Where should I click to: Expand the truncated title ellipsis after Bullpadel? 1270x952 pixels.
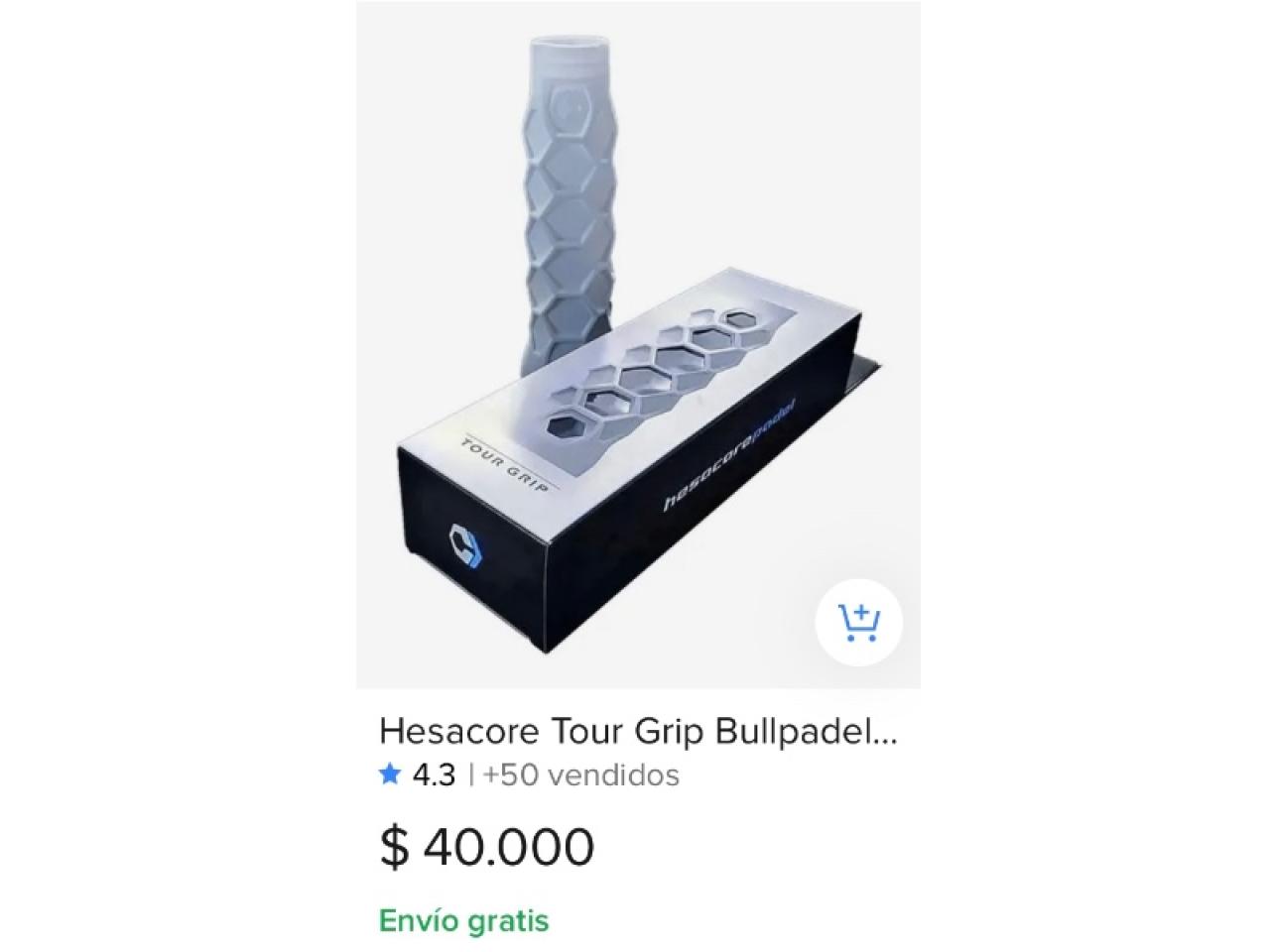[884, 733]
